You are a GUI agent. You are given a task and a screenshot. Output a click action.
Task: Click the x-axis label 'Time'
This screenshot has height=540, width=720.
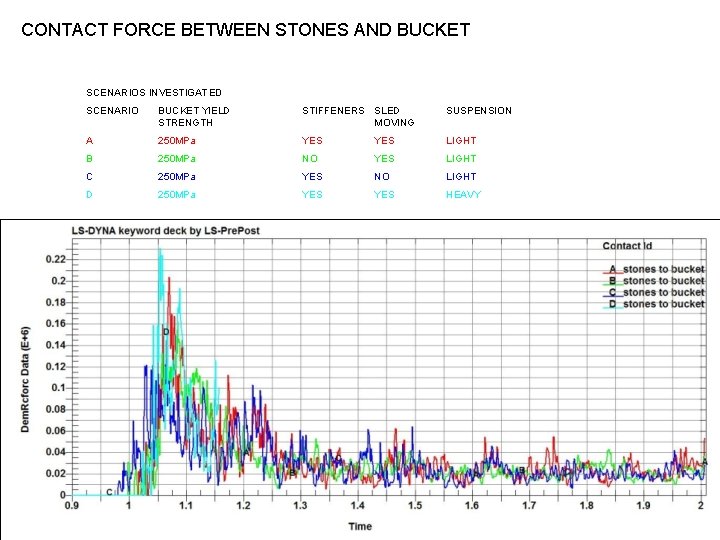[360, 526]
